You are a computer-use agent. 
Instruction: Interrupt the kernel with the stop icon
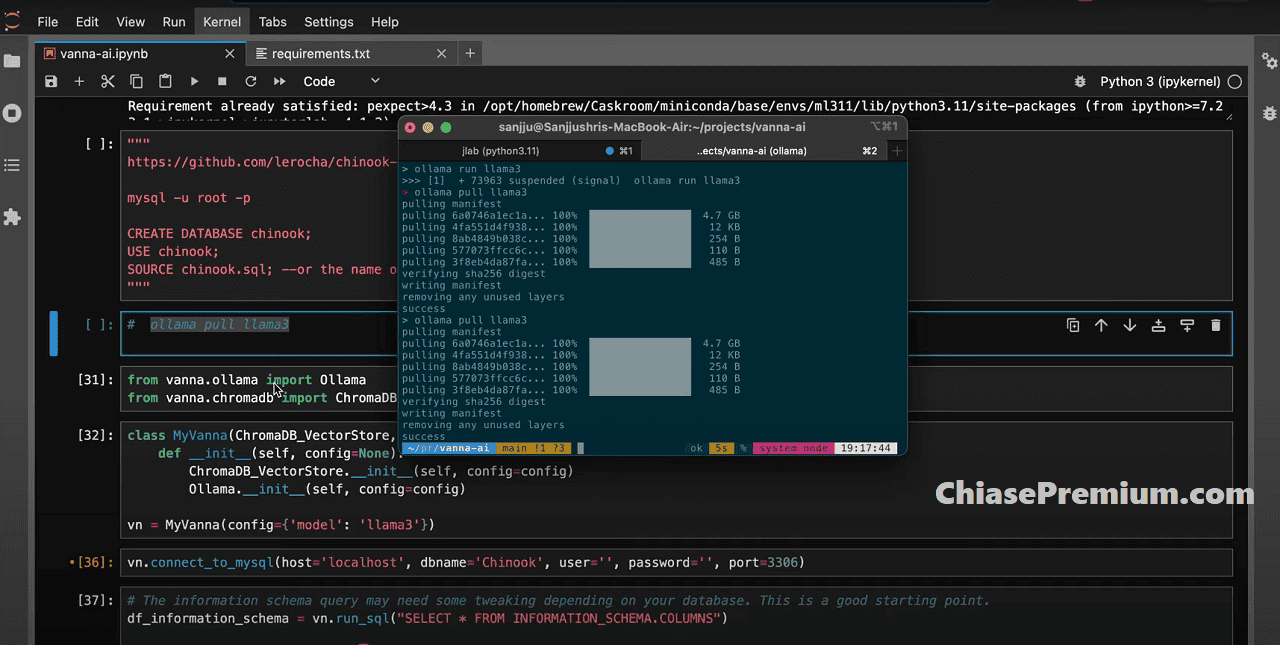tap(222, 81)
